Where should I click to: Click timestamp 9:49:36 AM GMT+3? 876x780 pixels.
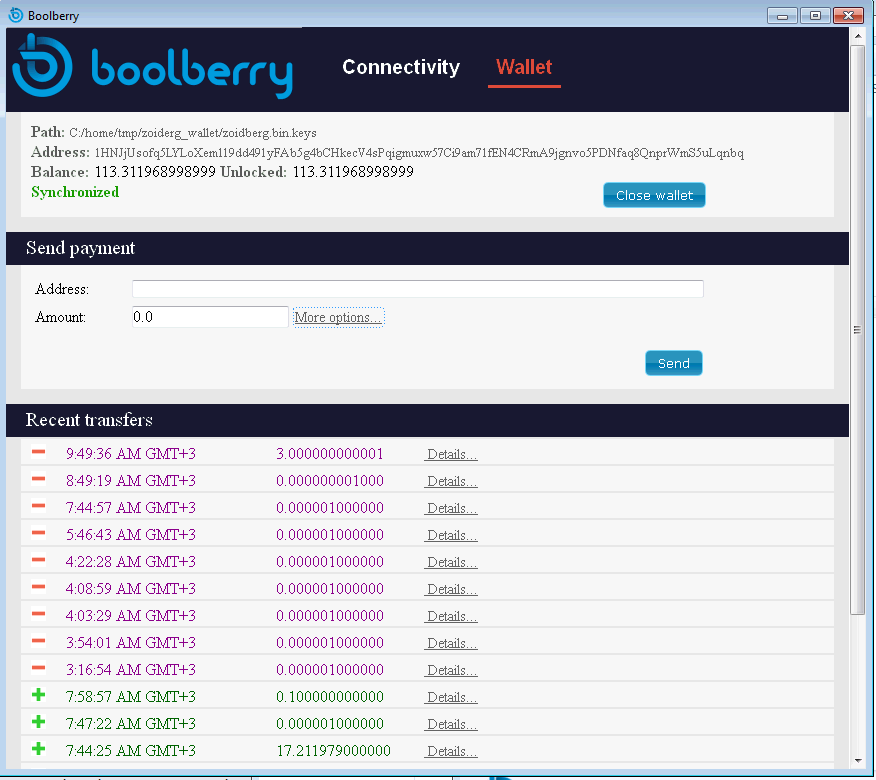pos(131,454)
